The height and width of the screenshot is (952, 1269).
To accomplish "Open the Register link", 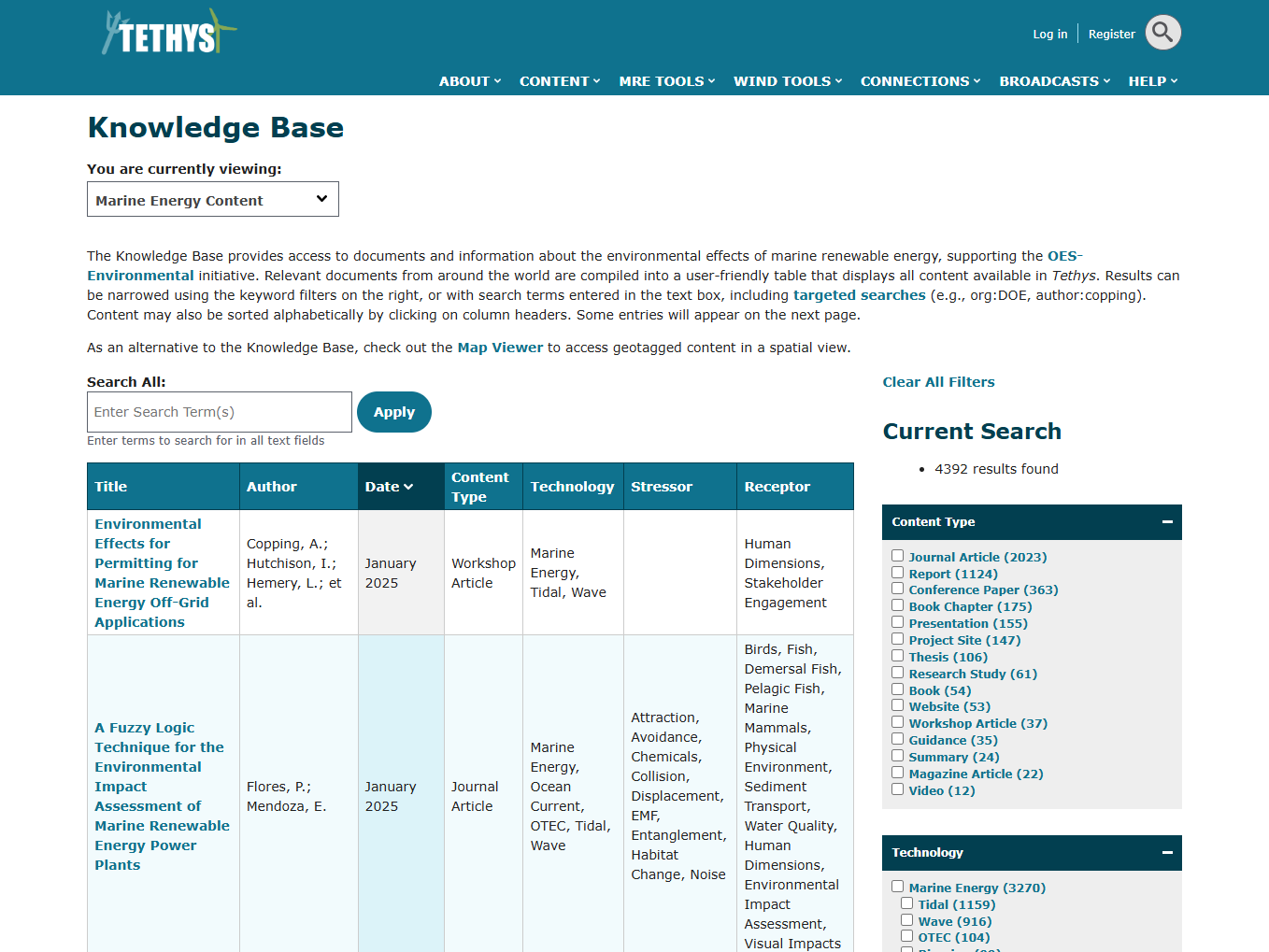I will [x=1111, y=34].
